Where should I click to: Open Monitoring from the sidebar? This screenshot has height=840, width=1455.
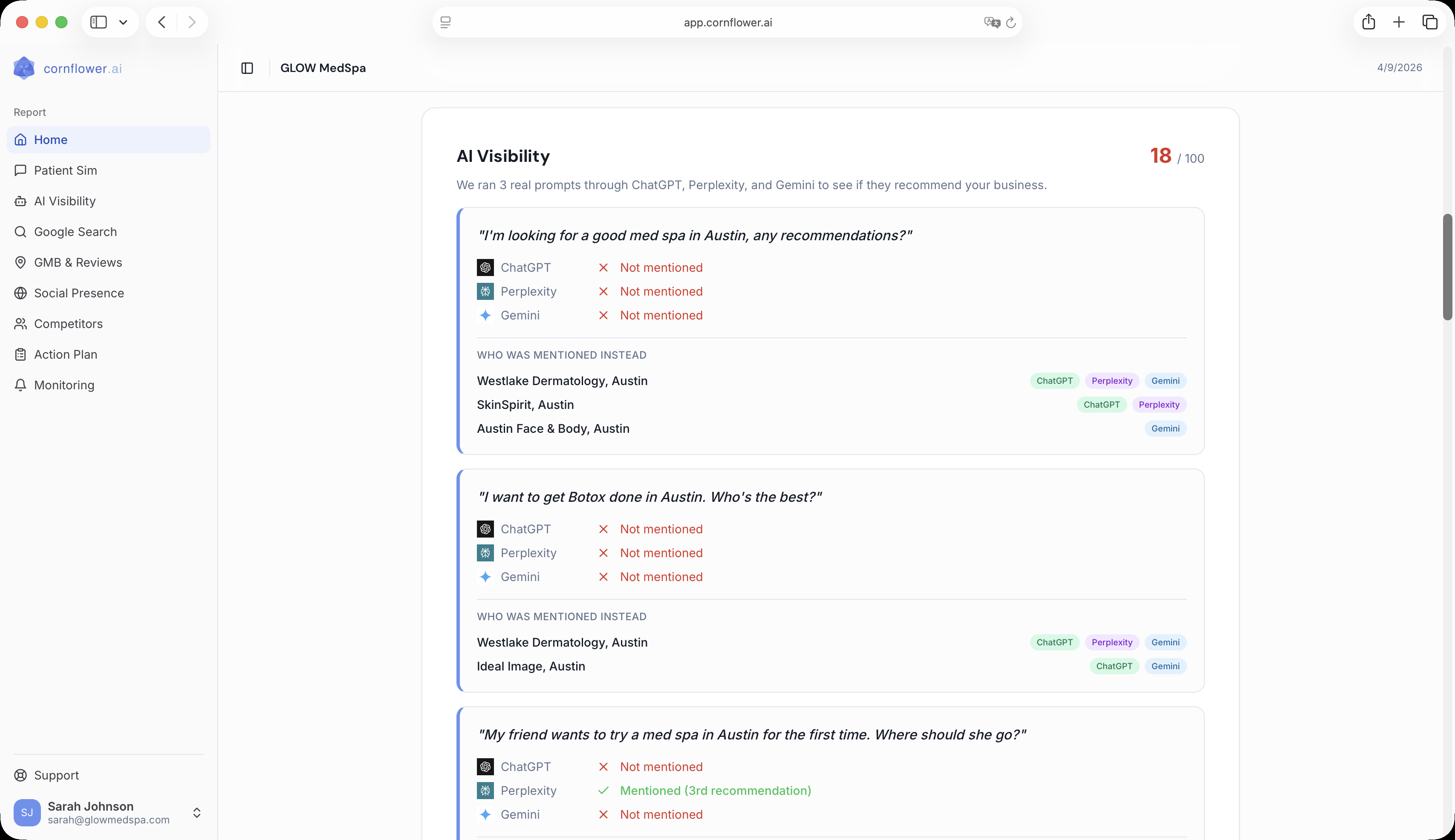[64, 385]
